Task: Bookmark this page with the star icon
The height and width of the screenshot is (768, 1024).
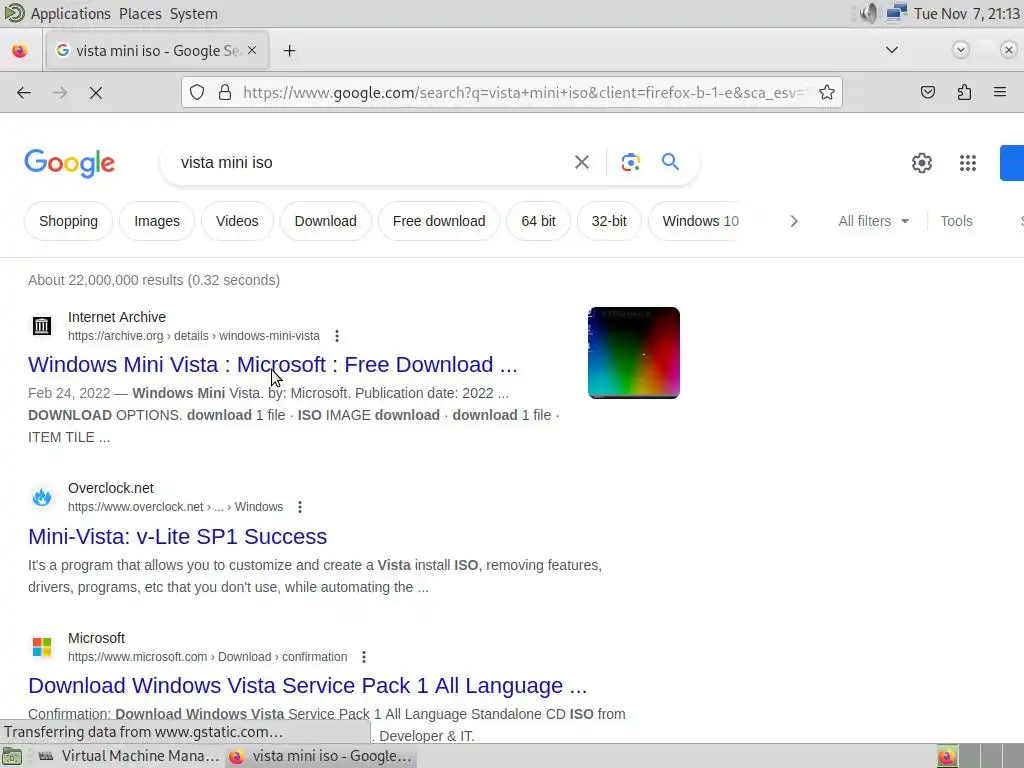Action: click(827, 93)
